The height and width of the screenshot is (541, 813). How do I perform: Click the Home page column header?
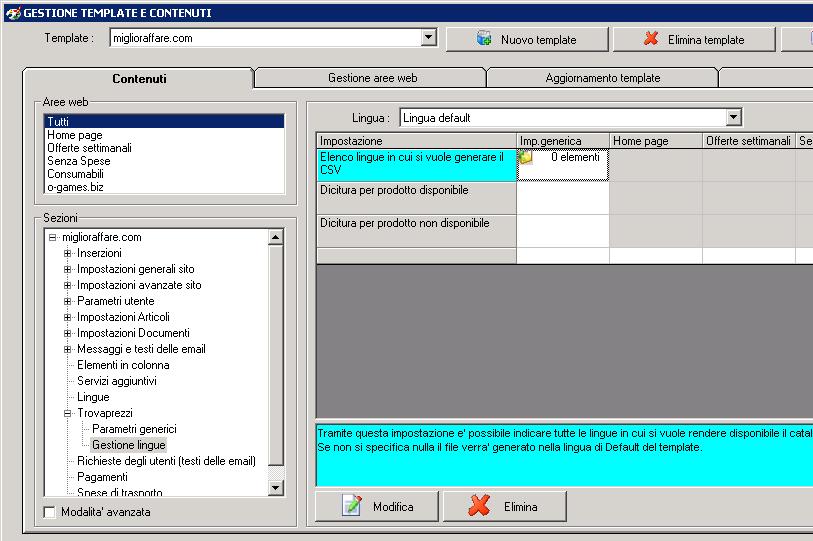656,141
